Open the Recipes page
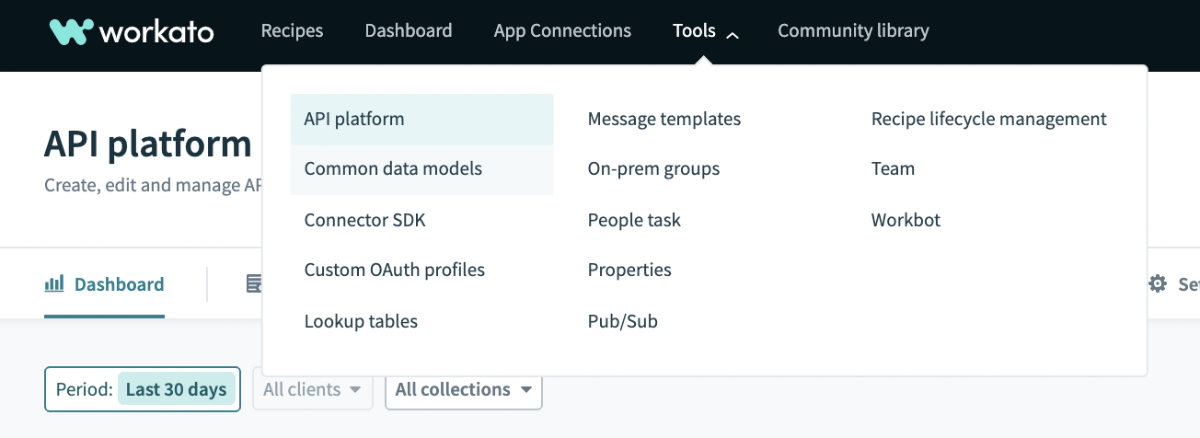Image resolution: width=1200 pixels, height=438 pixels. pyautogui.click(x=292, y=31)
